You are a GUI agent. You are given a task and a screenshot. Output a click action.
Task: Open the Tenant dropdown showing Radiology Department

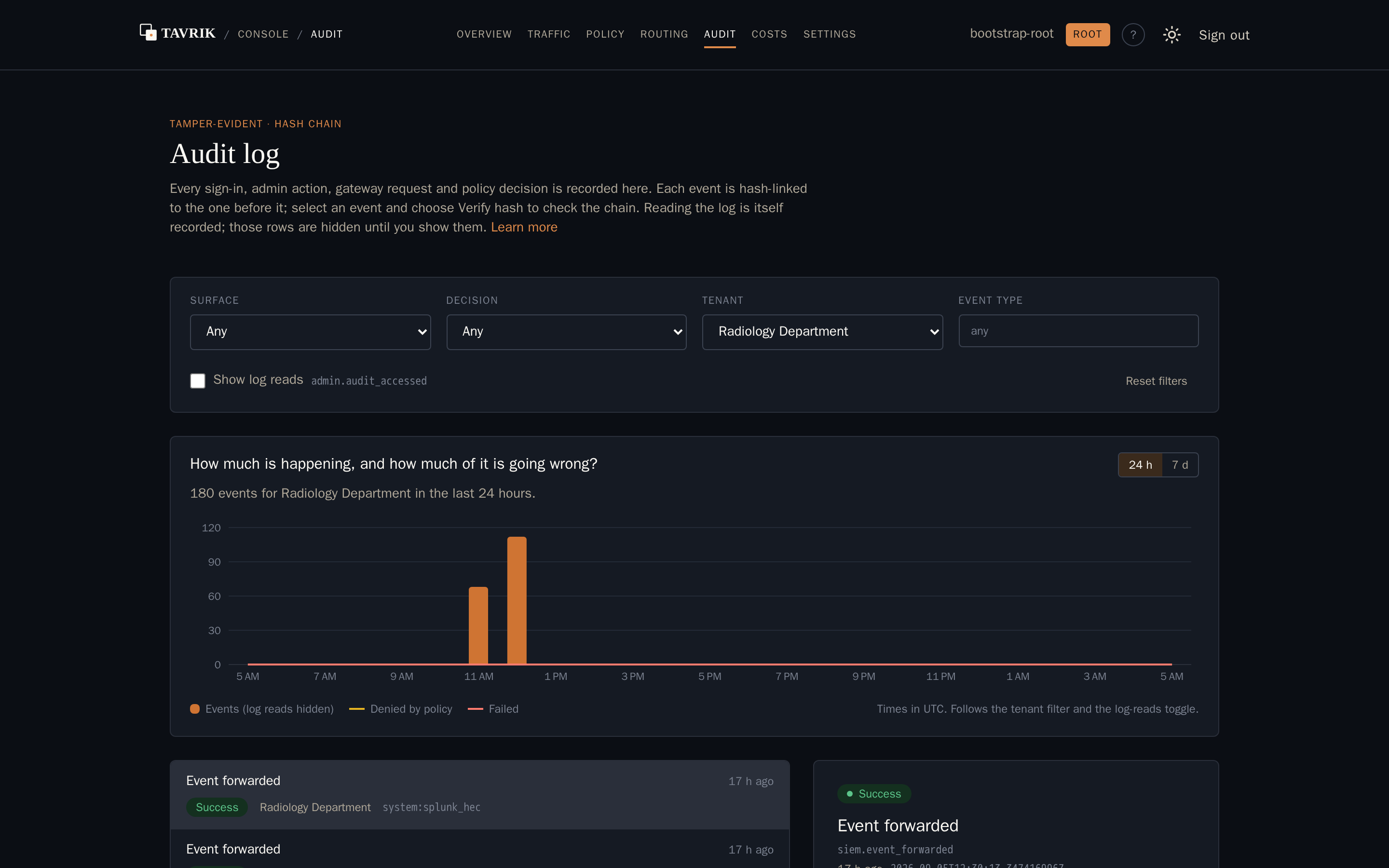coord(822,332)
